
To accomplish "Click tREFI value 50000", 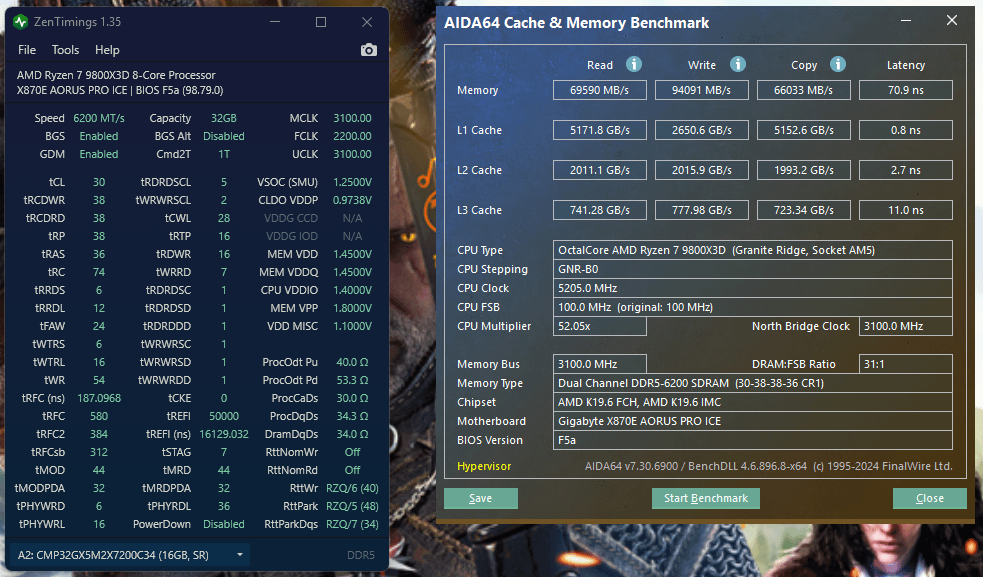I will tap(224, 416).
